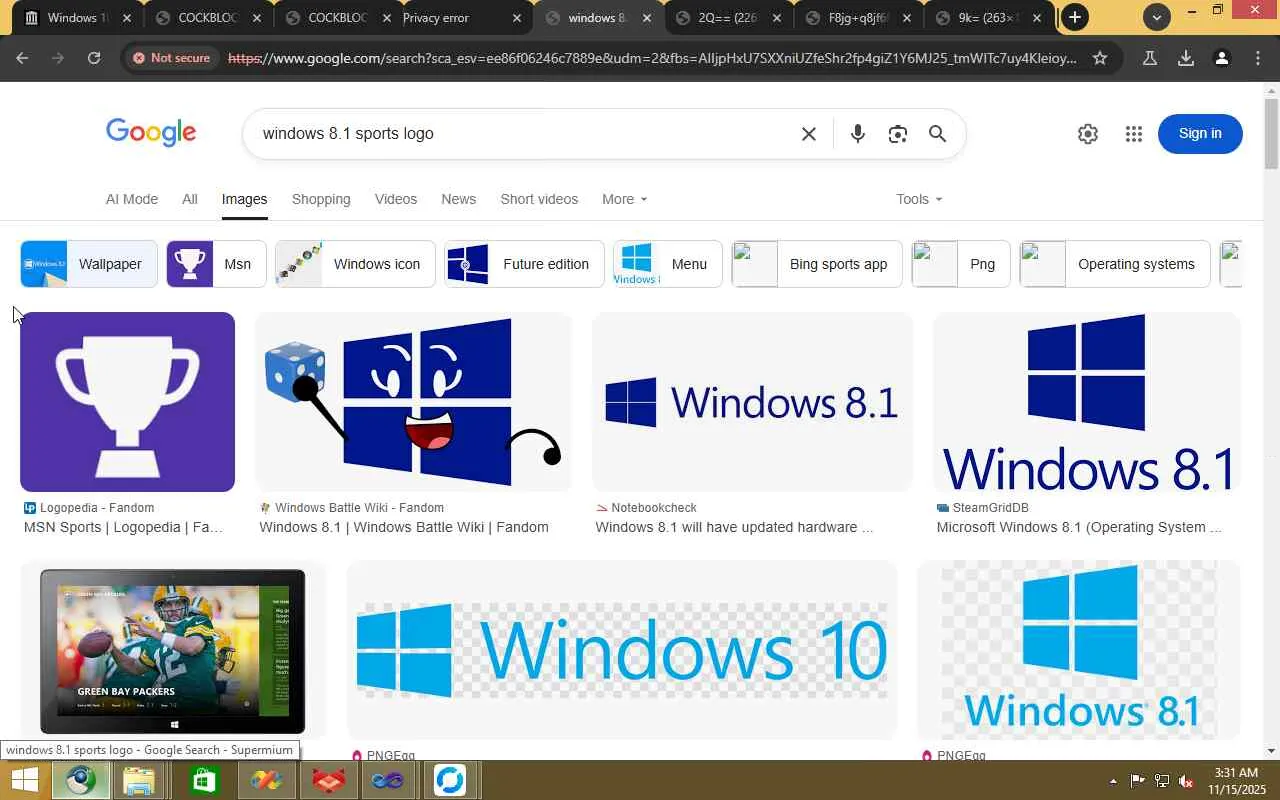Open the MSN Sports Logopedia result link
Viewport: 1280px width, 800px height.
click(x=124, y=527)
